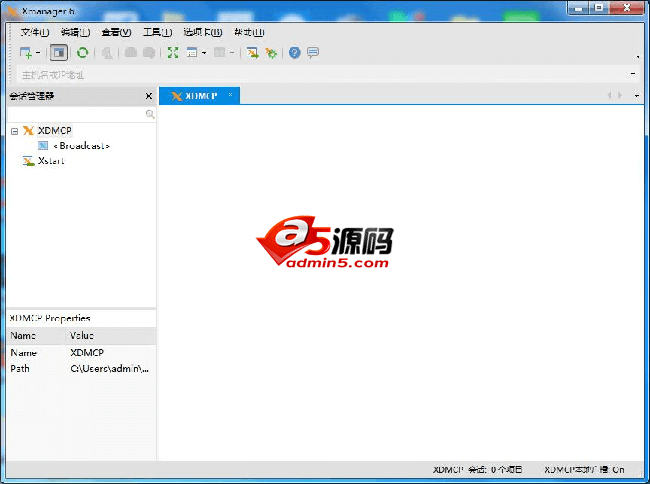This screenshot has width=650, height=484.
Task: Close the session manager panel
Action: (149, 96)
